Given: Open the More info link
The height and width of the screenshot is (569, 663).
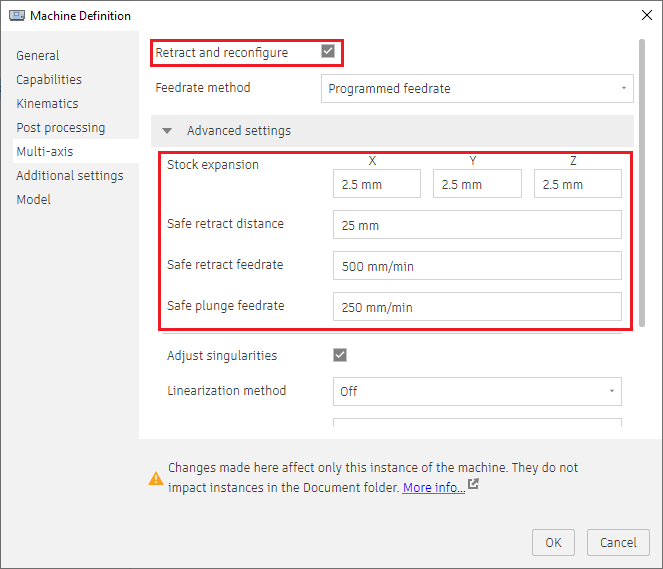Looking at the screenshot, I should (434, 487).
